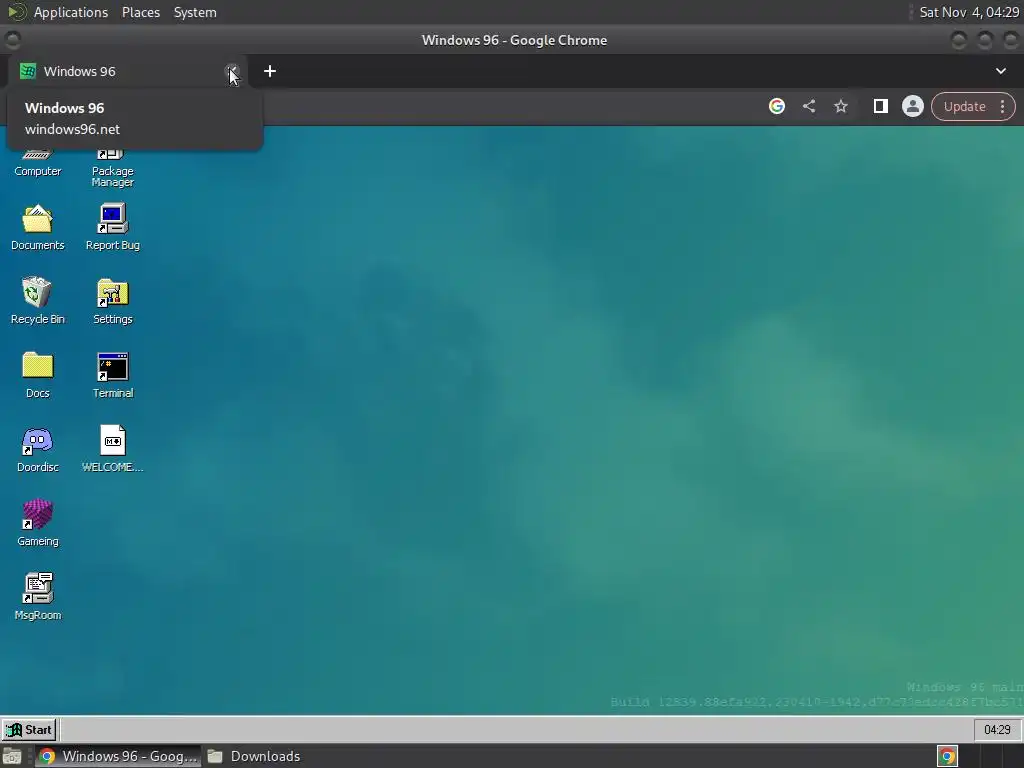Switch to the Downloads taskbar window
Screen dimensions: 1024x768
pyautogui.click(x=253, y=756)
